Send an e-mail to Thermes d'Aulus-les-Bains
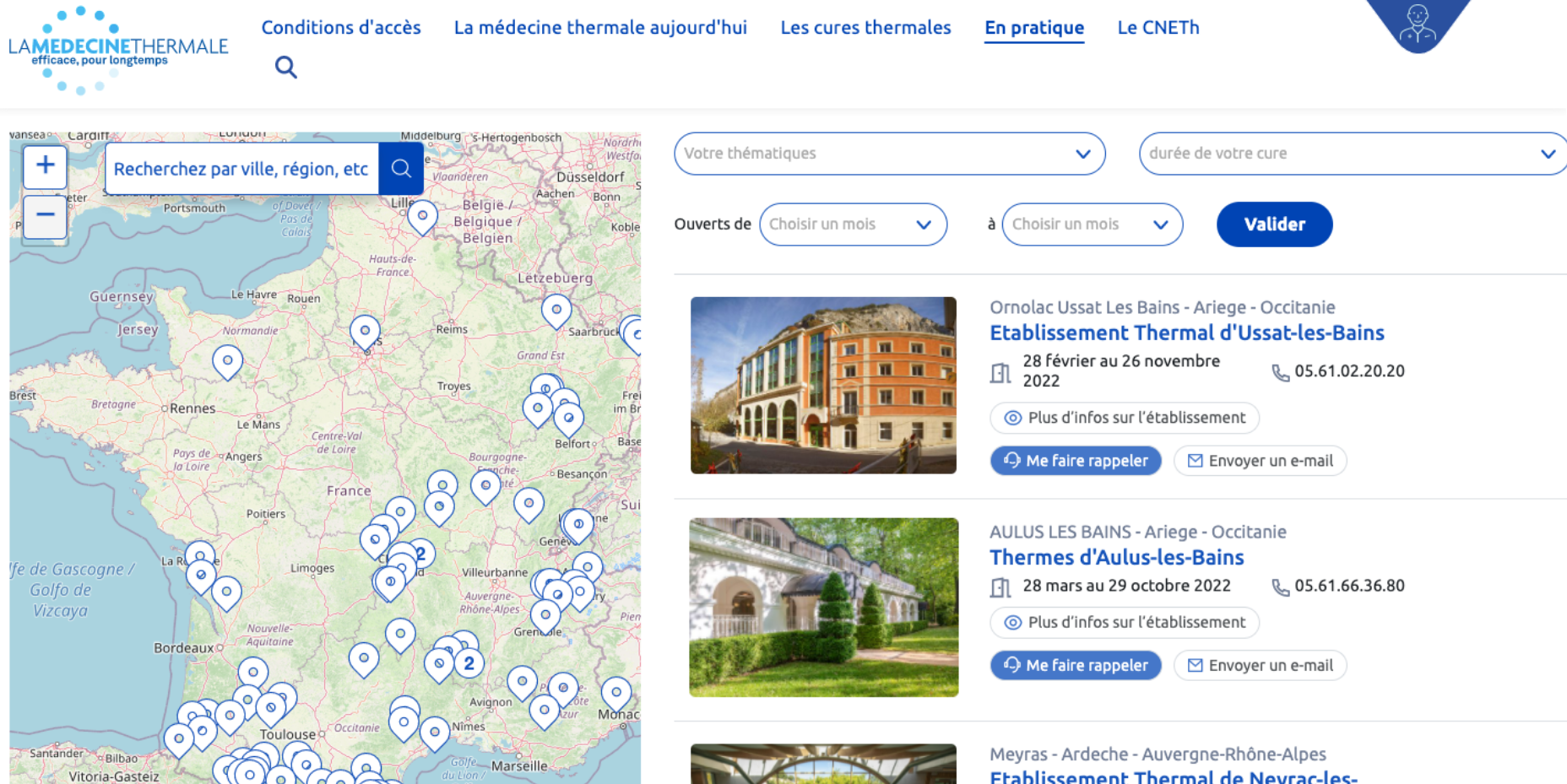This screenshot has width=1567, height=784. 1260,665
